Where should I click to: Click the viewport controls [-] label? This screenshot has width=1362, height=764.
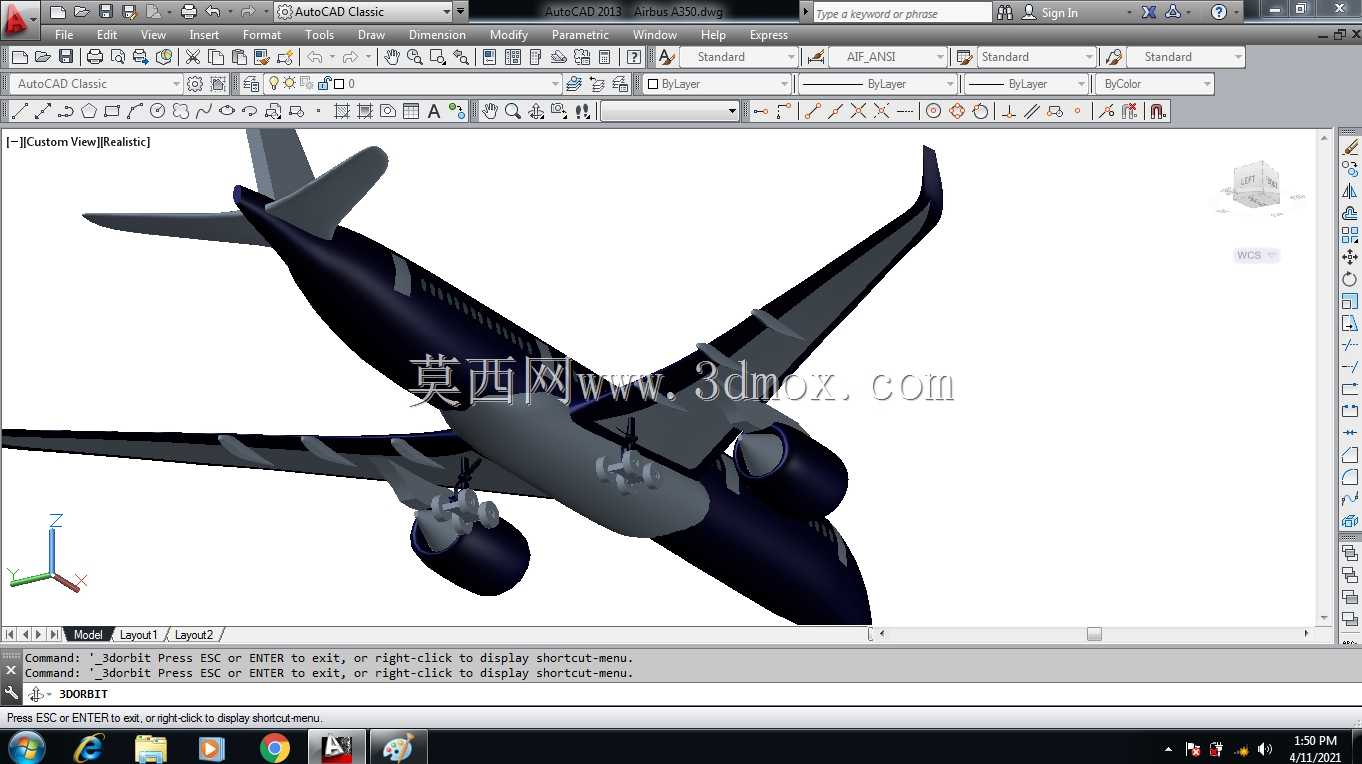point(14,142)
